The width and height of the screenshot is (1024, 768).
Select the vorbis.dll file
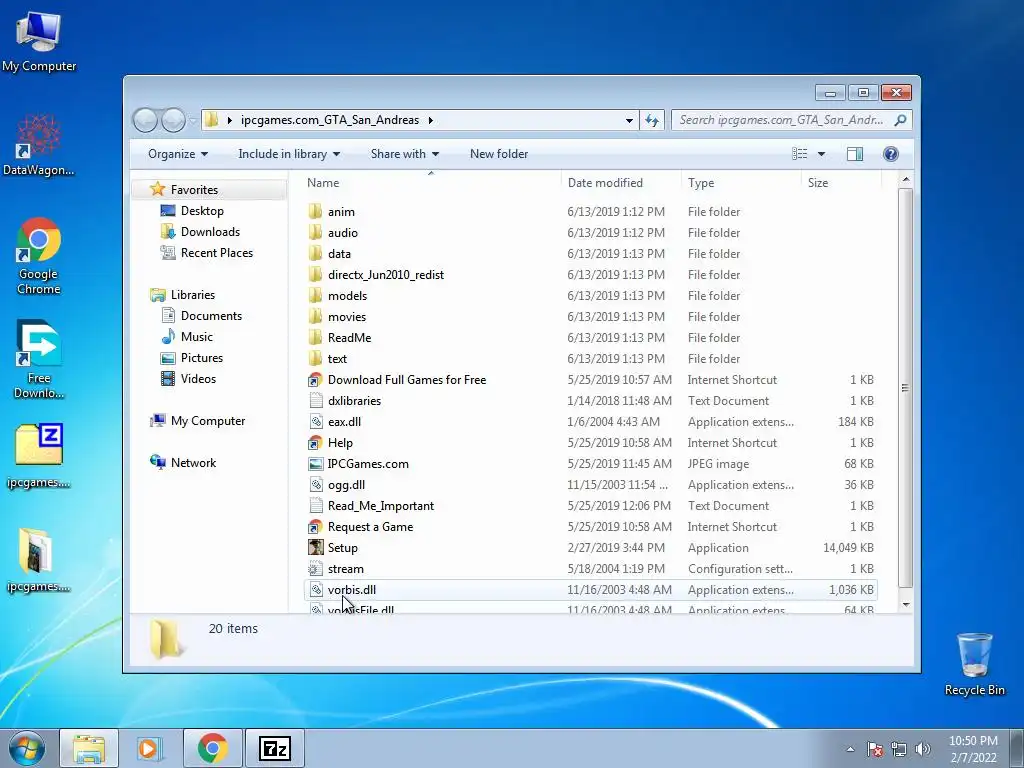pyautogui.click(x=590, y=590)
